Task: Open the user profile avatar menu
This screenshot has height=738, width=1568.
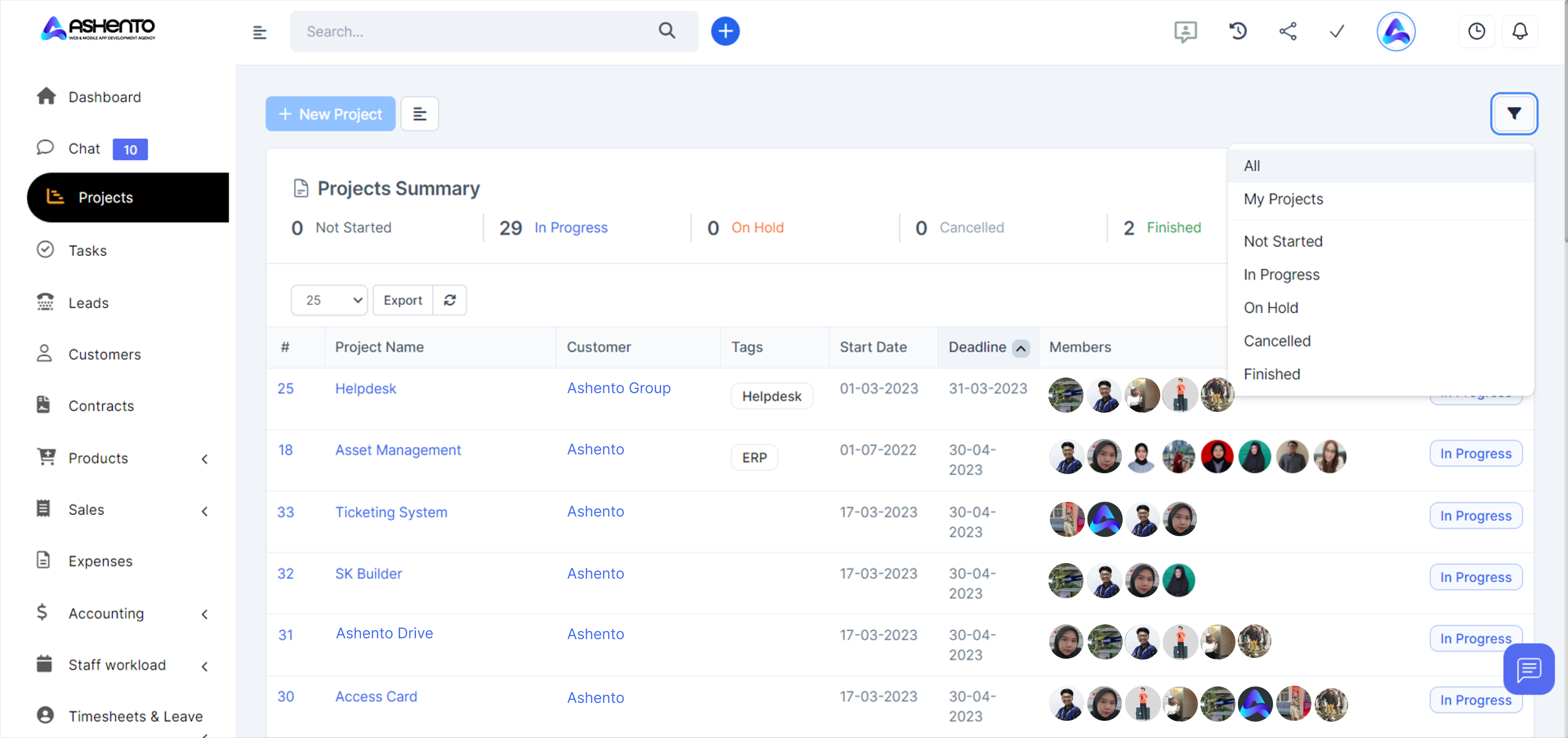Action: tap(1396, 31)
